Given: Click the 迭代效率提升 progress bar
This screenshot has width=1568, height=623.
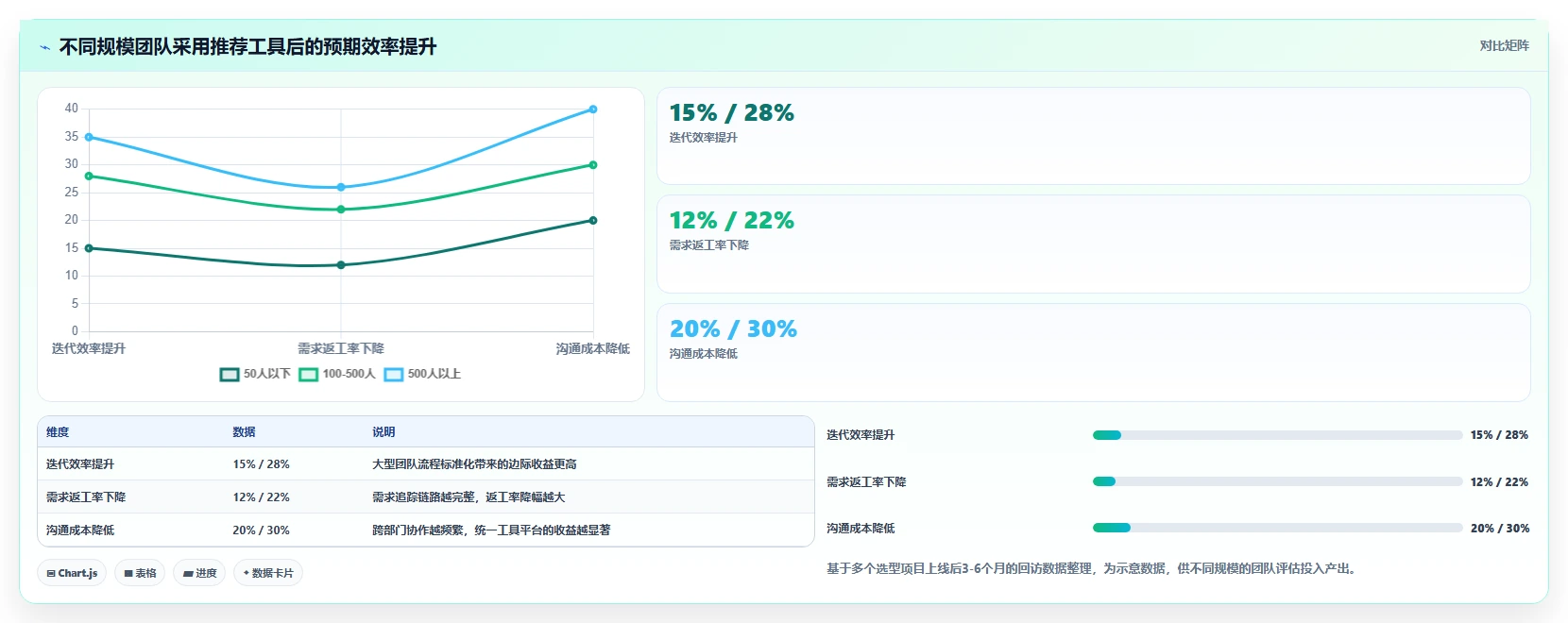Looking at the screenshot, I should pos(1277,435).
